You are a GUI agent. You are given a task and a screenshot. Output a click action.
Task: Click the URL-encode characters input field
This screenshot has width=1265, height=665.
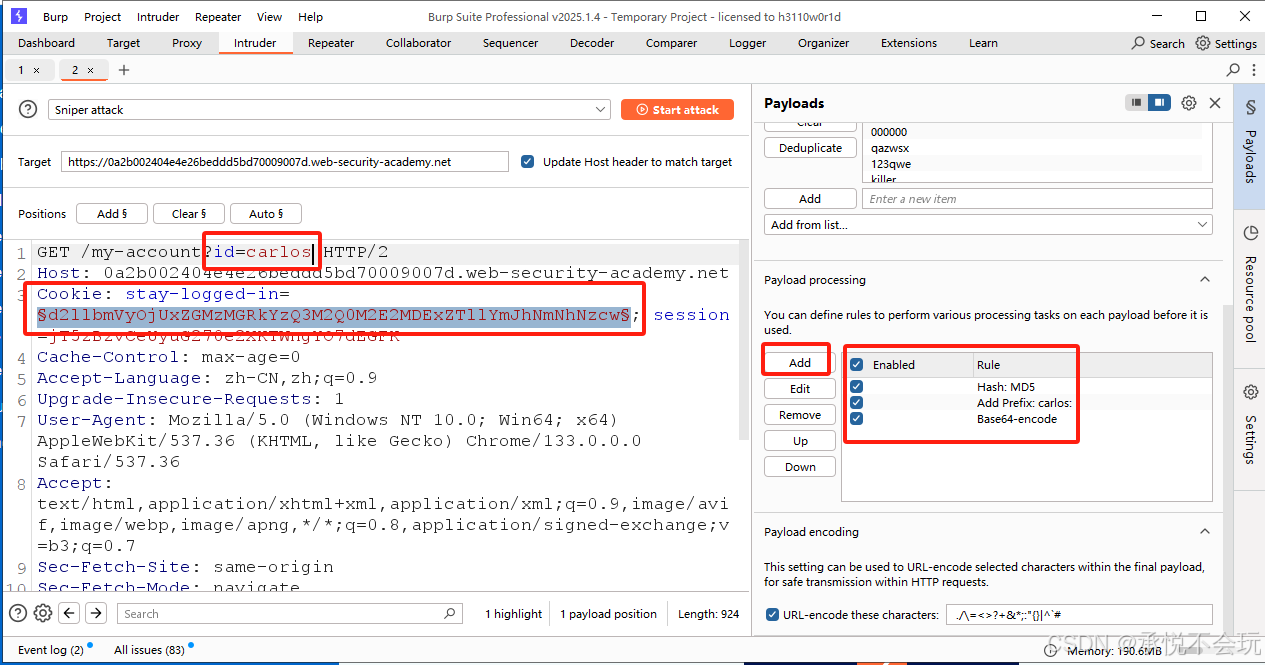tap(1079, 615)
